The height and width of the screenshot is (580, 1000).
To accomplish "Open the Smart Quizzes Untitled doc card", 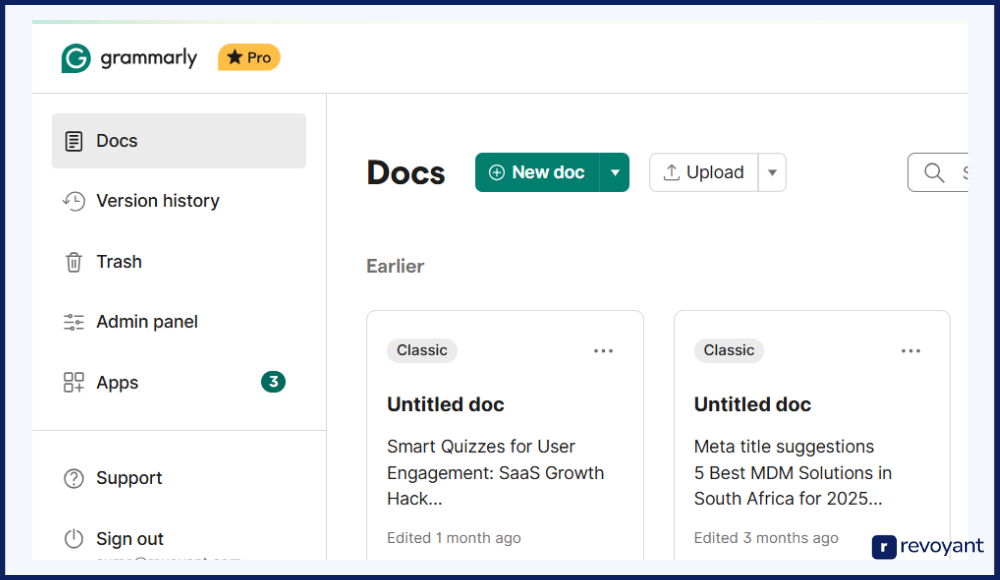I will coord(505,436).
